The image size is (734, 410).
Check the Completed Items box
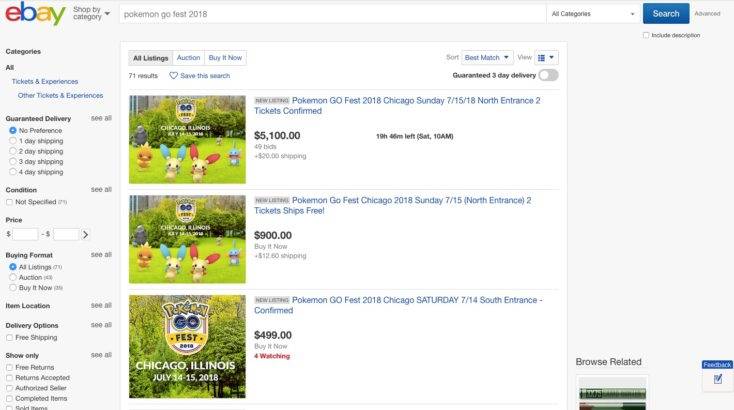point(9,398)
